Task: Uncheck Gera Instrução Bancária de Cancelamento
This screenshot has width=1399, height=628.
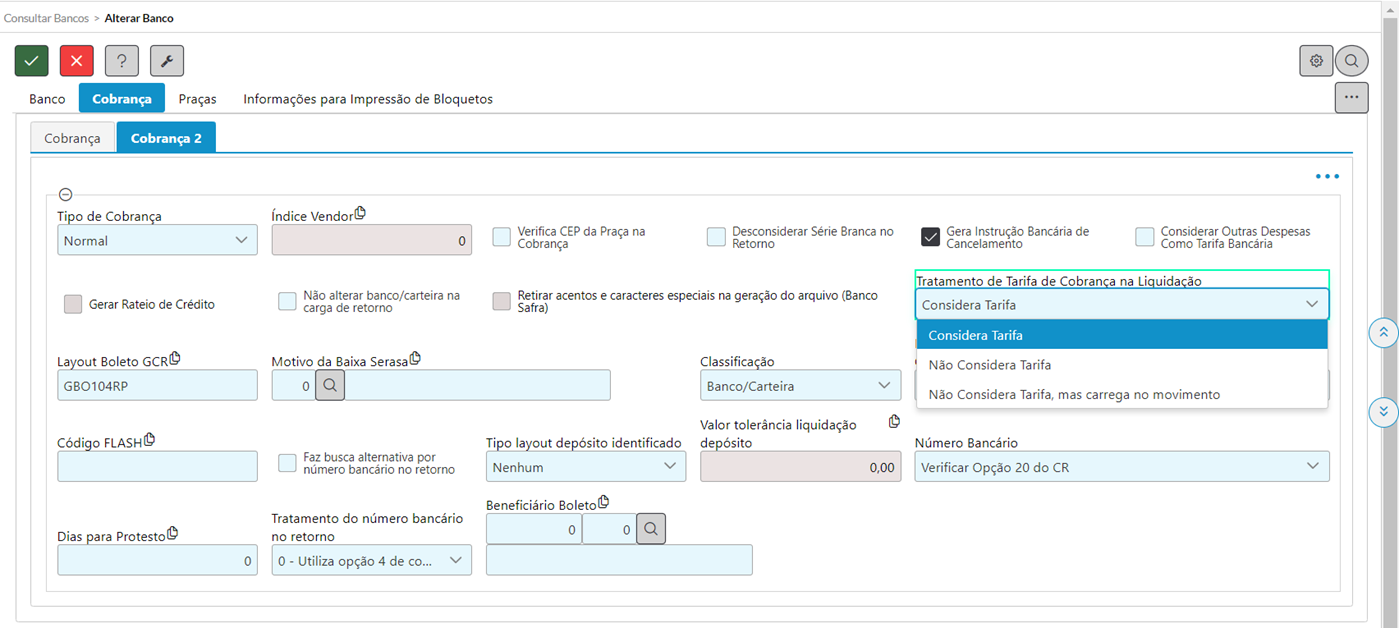Action: click(930, 237)
